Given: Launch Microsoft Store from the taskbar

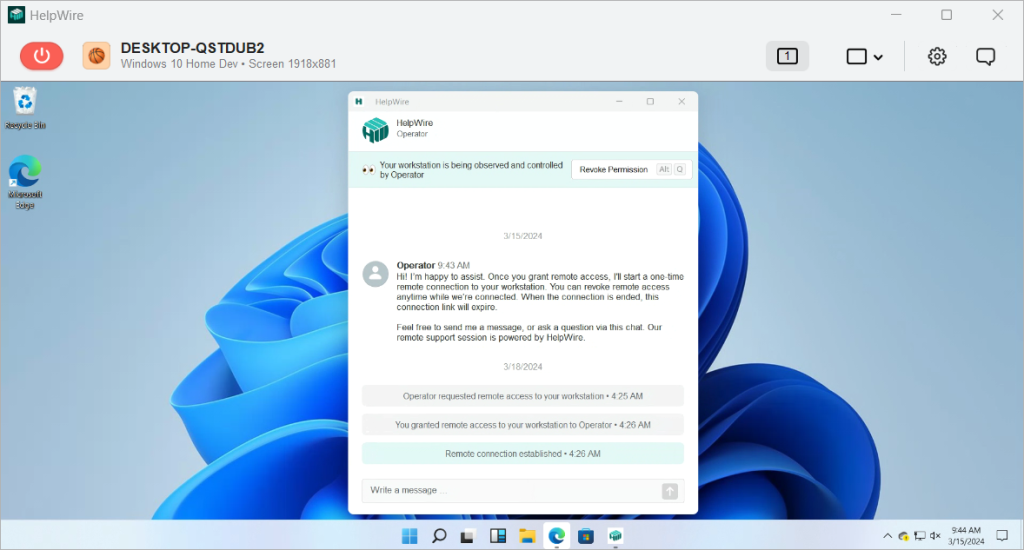Looking at the screenshot, I should 586,536.
